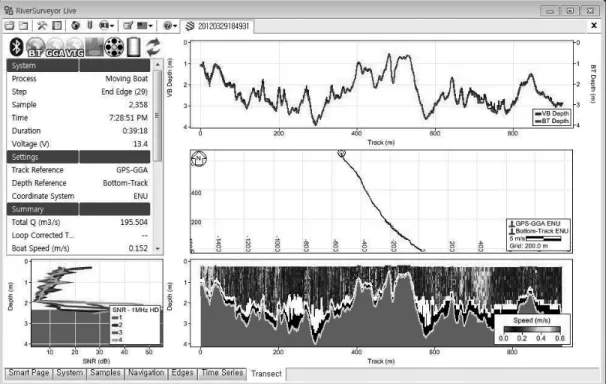Click SNR legend entry 1
The height and width of the screenshot is (384, 606).
117,318
